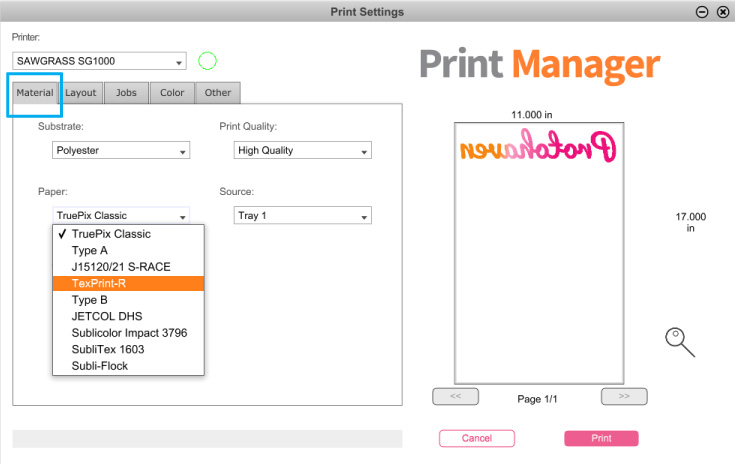Open the Other tab
The width and height of the screenshot is (735, 464).
218,93
